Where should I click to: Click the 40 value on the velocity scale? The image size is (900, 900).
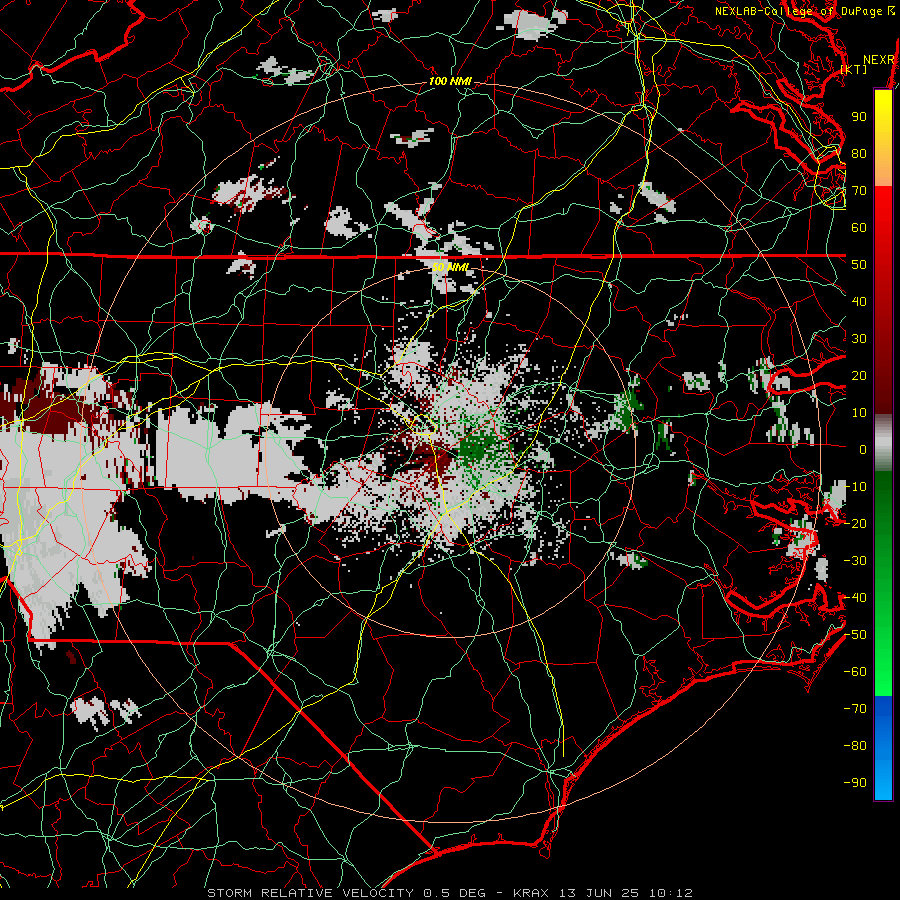point(859,302)
